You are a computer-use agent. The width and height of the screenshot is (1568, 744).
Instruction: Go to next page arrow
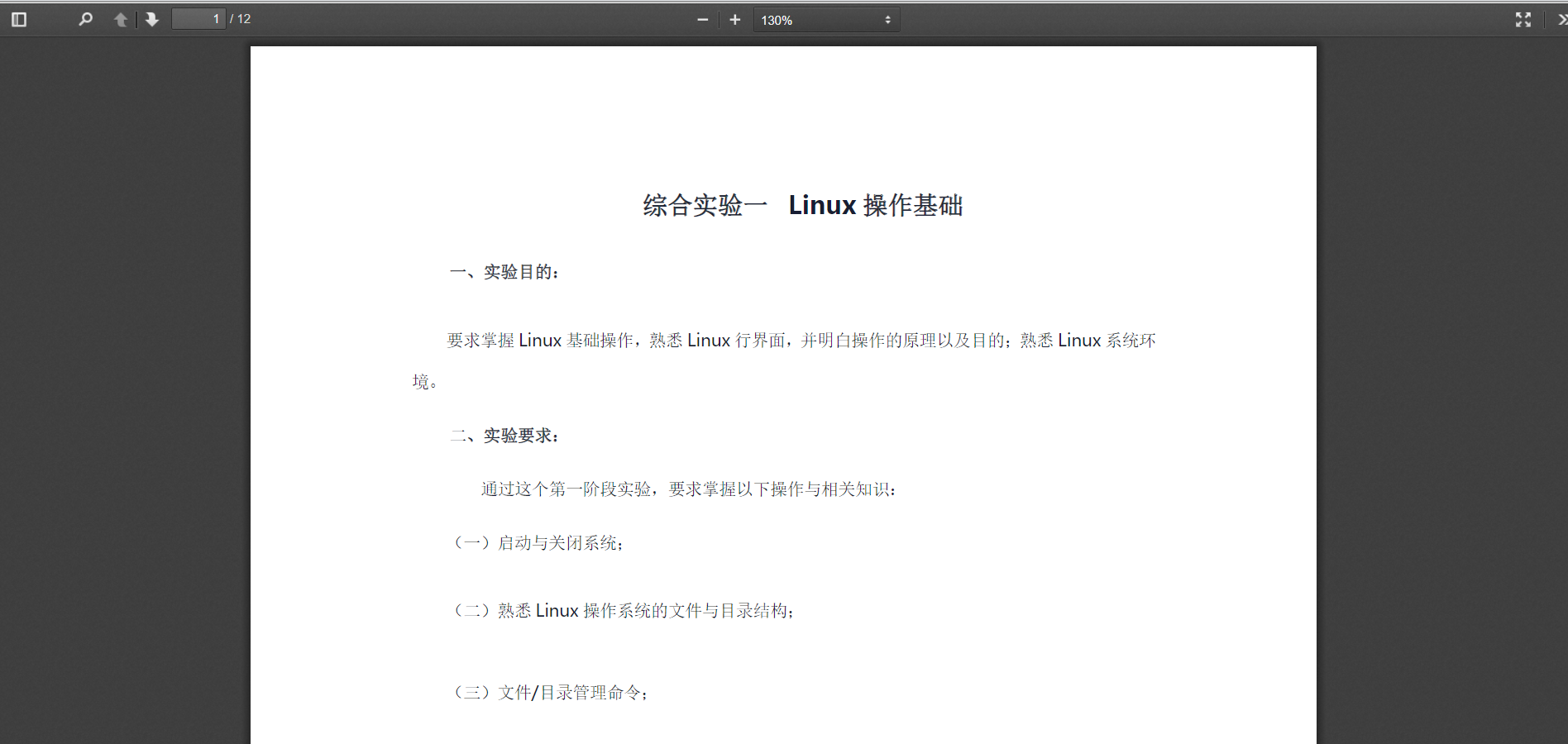(x=152, y=19)
